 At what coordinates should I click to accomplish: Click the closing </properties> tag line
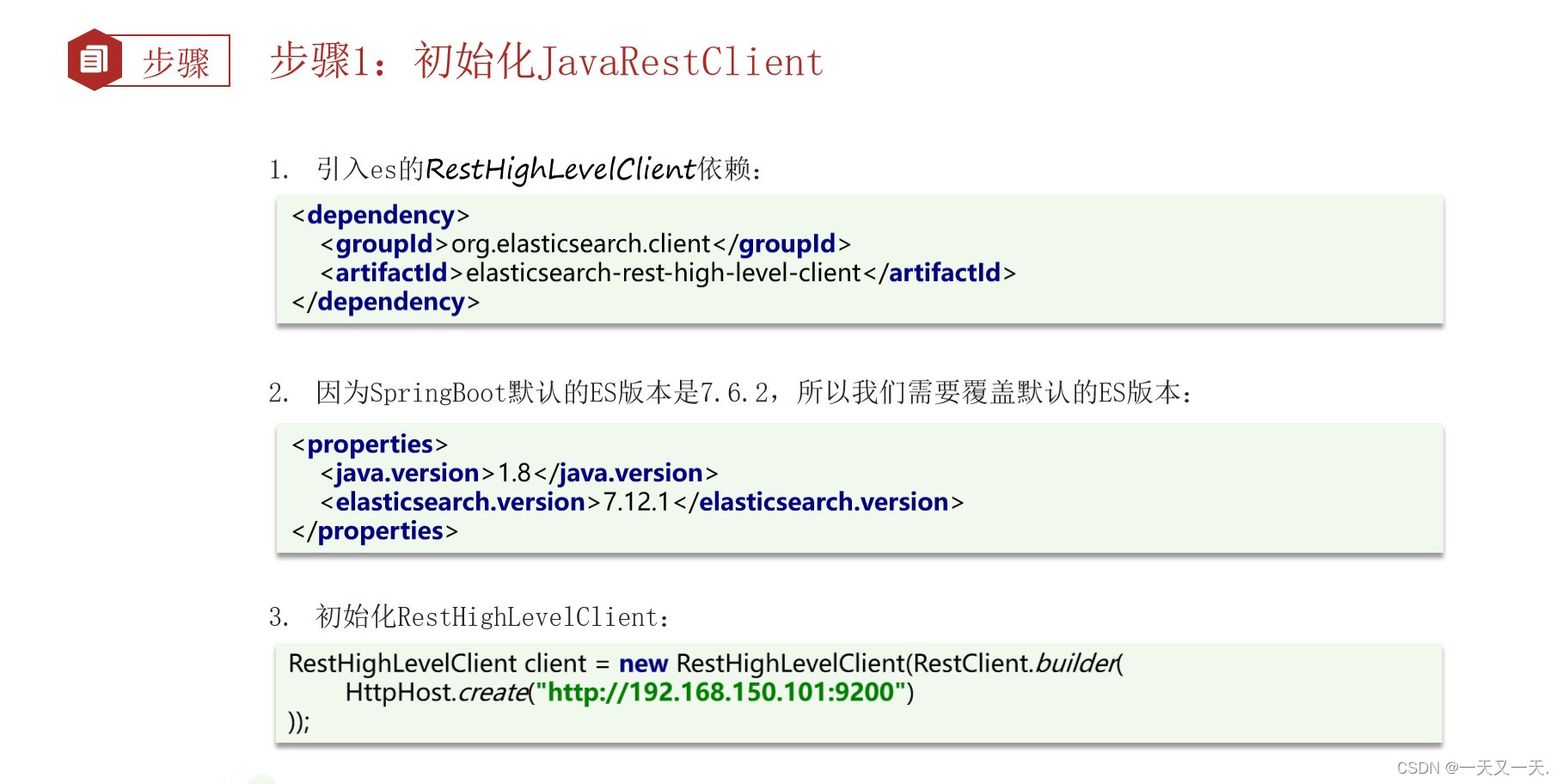[x=375, y=531]
